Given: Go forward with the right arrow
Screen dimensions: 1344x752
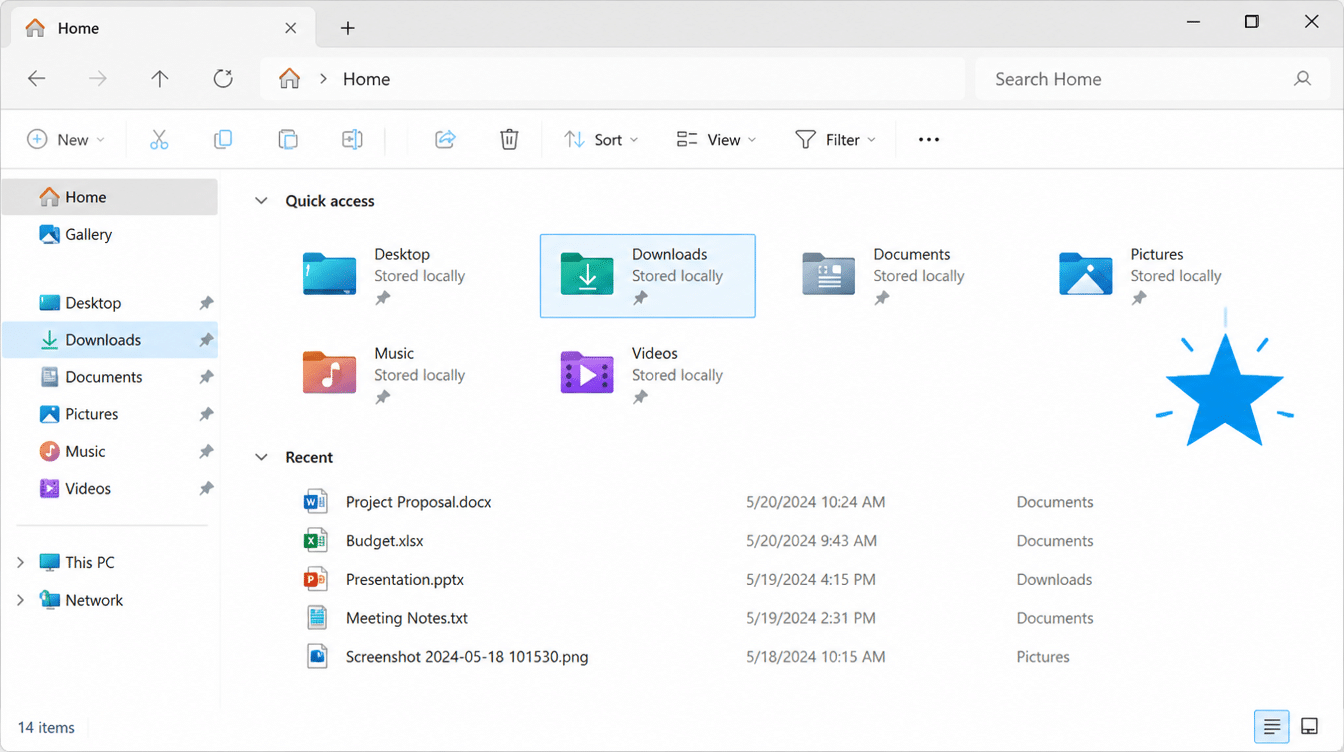Looking at the screenshot, I should coord(98,79).
